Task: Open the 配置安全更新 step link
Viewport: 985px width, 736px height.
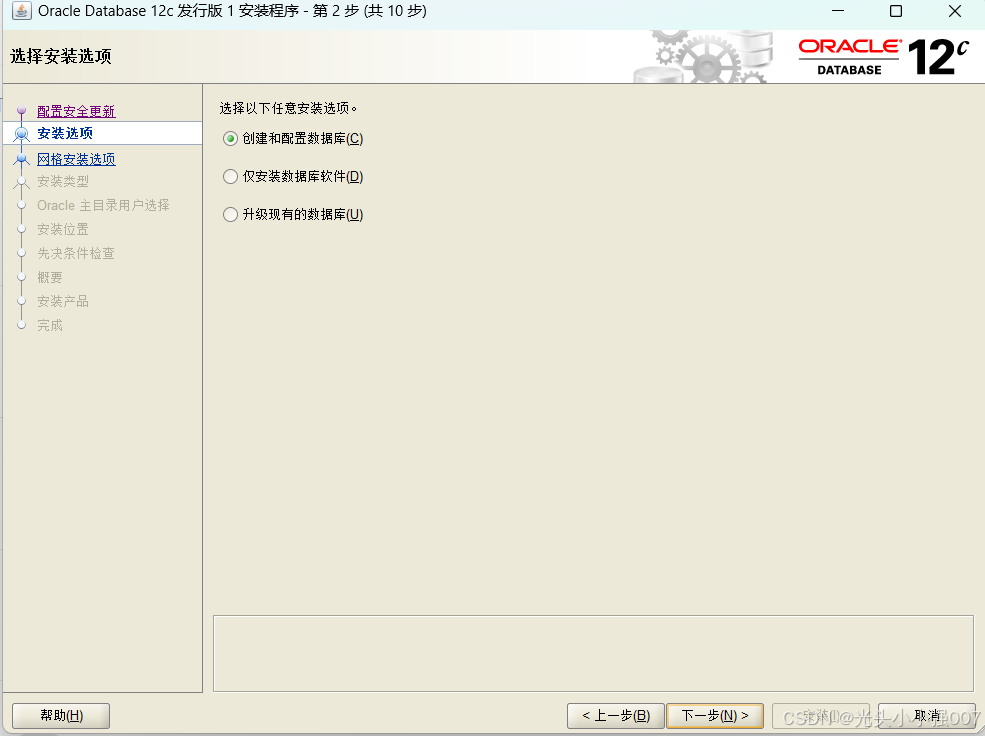Action: (76, 110)
